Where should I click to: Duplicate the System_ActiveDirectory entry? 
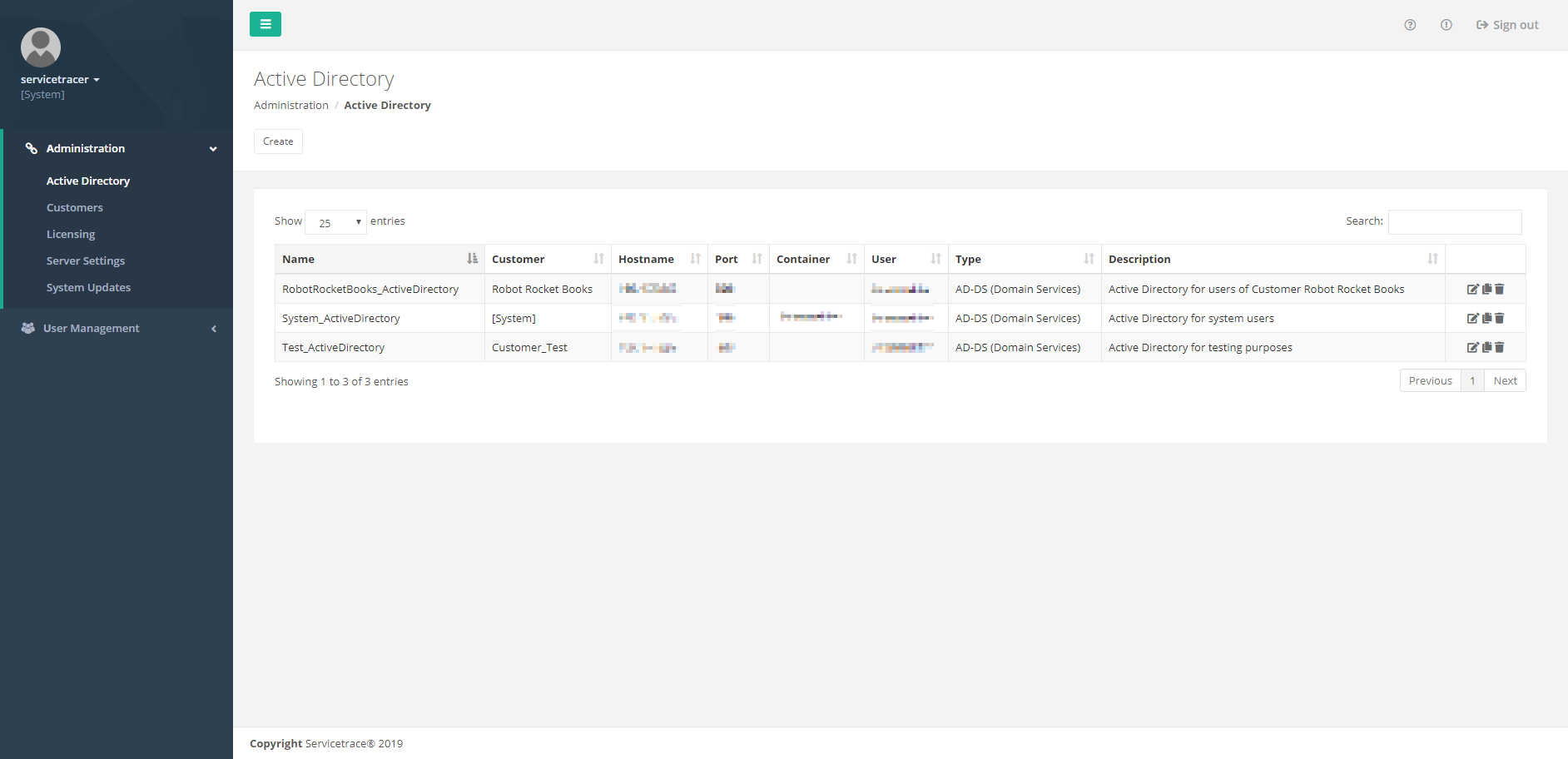pos(1486,318)
